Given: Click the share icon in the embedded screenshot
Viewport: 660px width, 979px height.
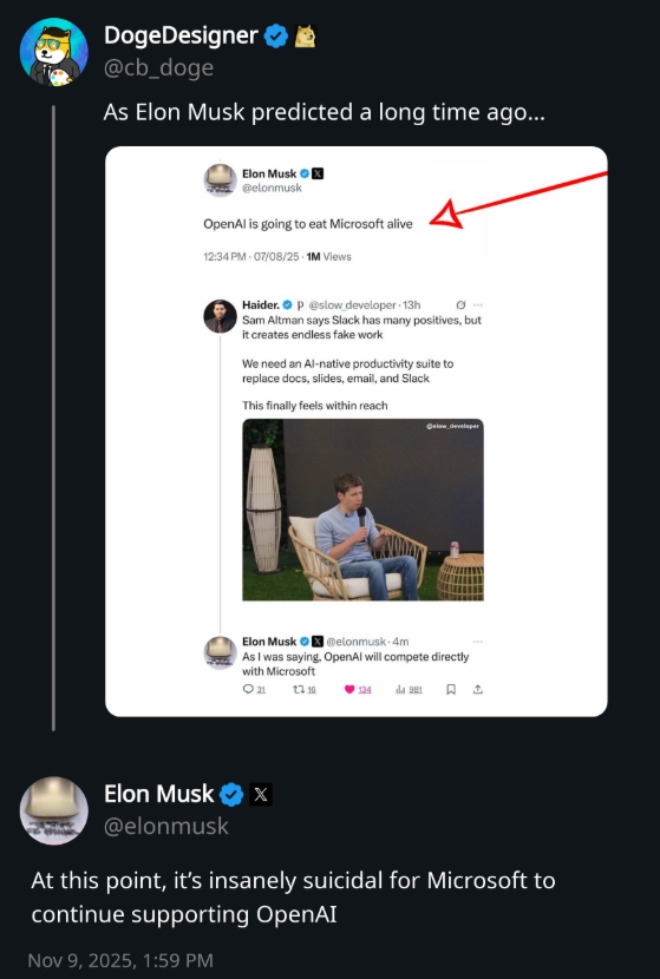Looking at the screenshot, I should pyautogui.click(x=477, y=689).
